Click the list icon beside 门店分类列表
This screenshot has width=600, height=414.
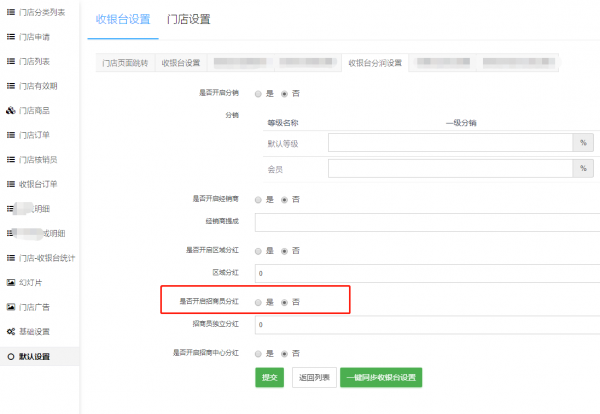(11, 12)
